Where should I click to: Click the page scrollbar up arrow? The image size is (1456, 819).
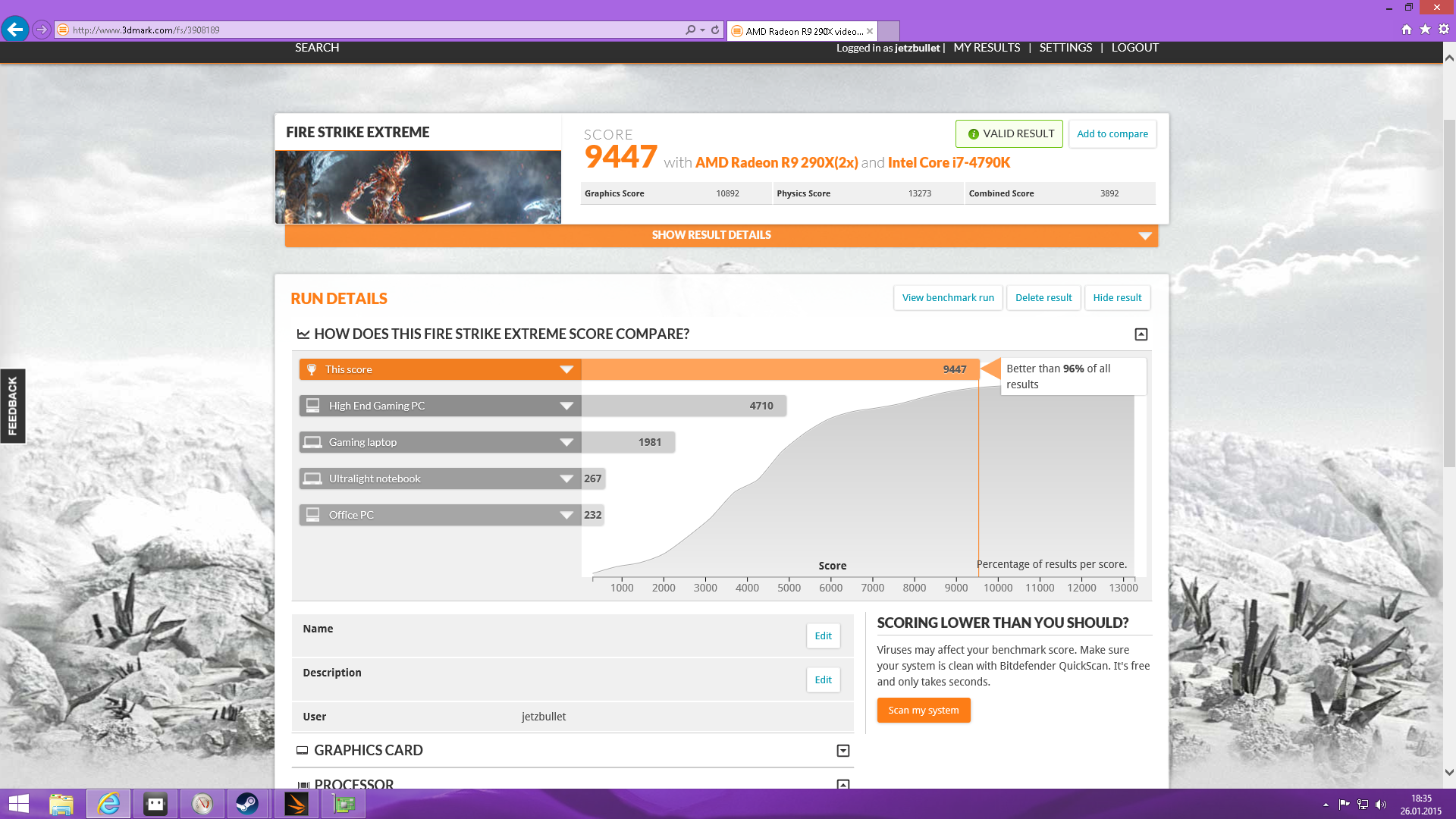[x=1449, y=58]
